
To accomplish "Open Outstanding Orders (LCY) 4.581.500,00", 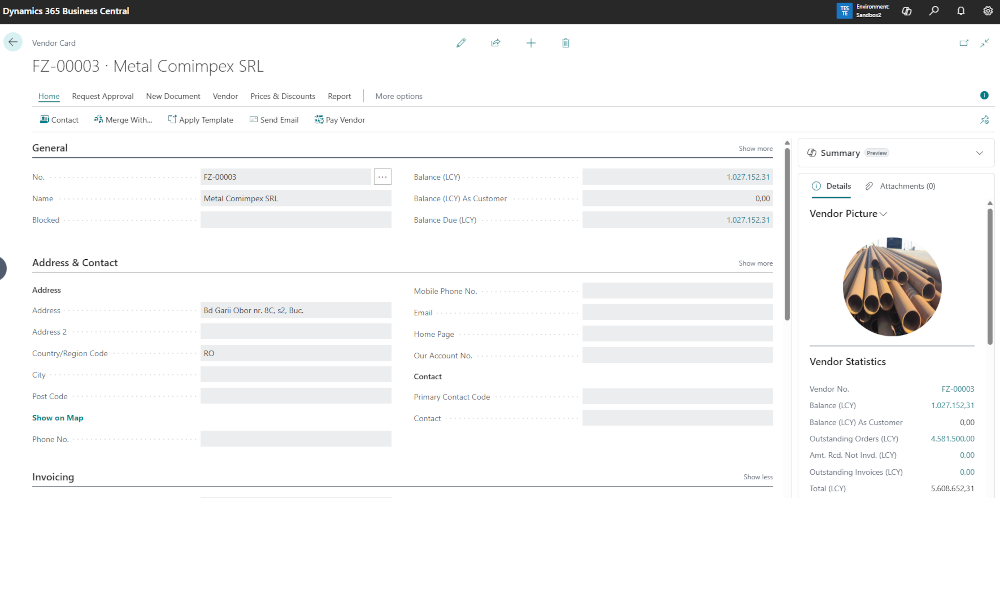I will tap(952, 439).
